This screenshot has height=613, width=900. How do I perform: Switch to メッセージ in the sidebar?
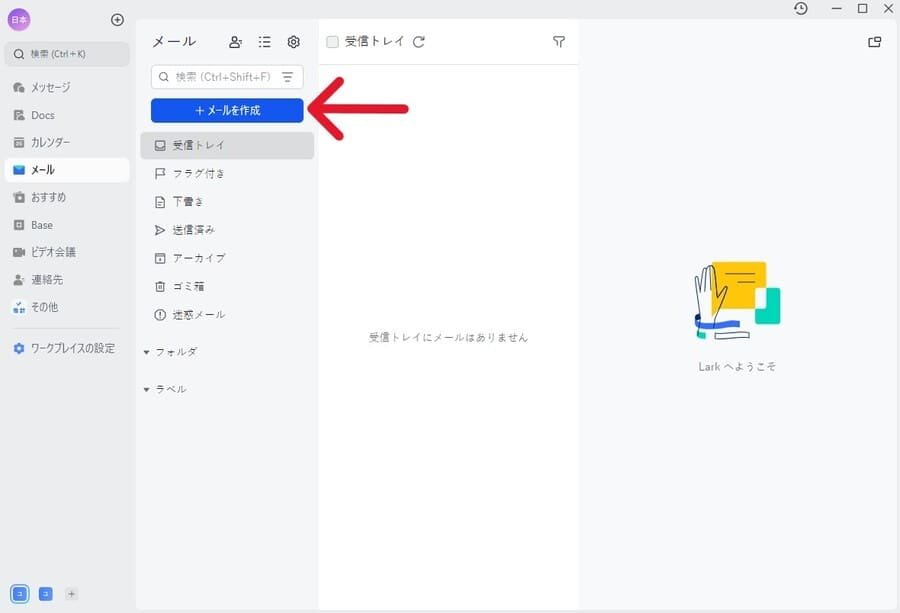coord(52,87)
